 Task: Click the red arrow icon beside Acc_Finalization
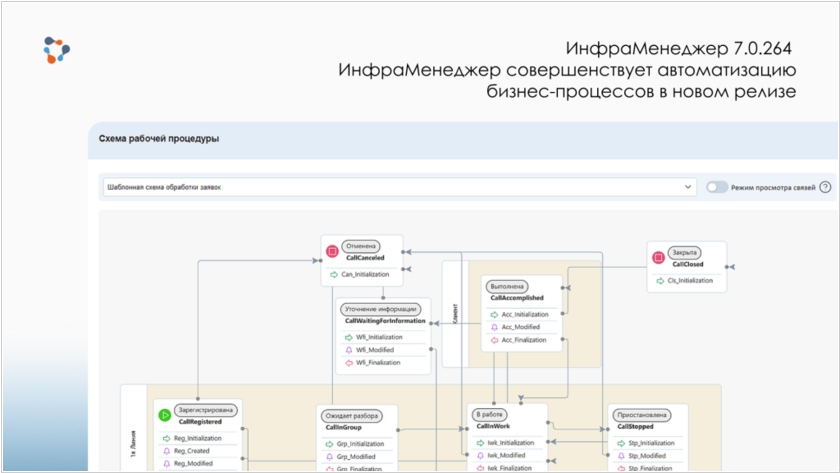(493, 340)
